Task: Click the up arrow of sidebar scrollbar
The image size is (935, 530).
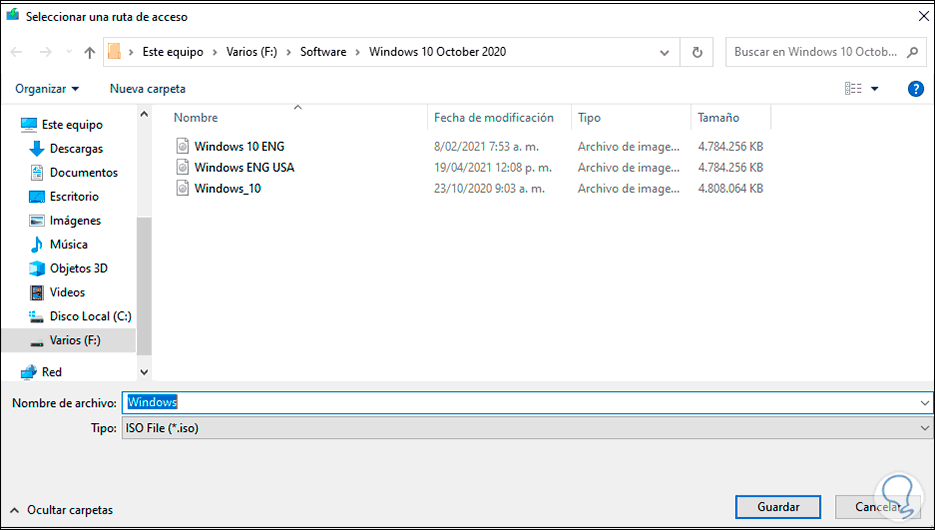Action: point(144,114)
